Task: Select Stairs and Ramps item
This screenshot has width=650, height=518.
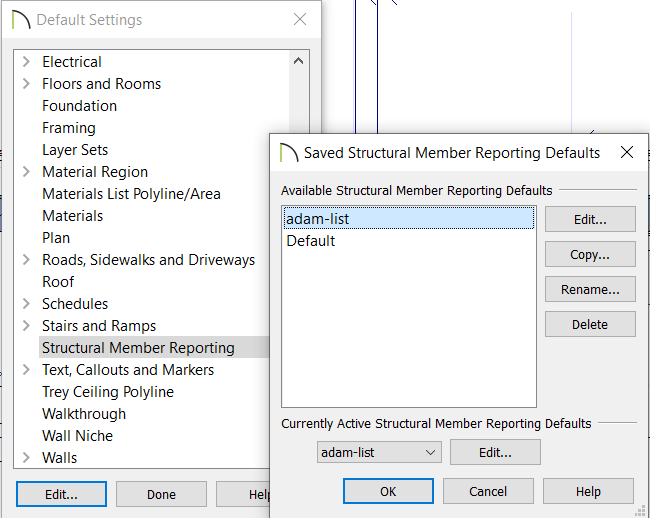Action: tap(99, 326)
